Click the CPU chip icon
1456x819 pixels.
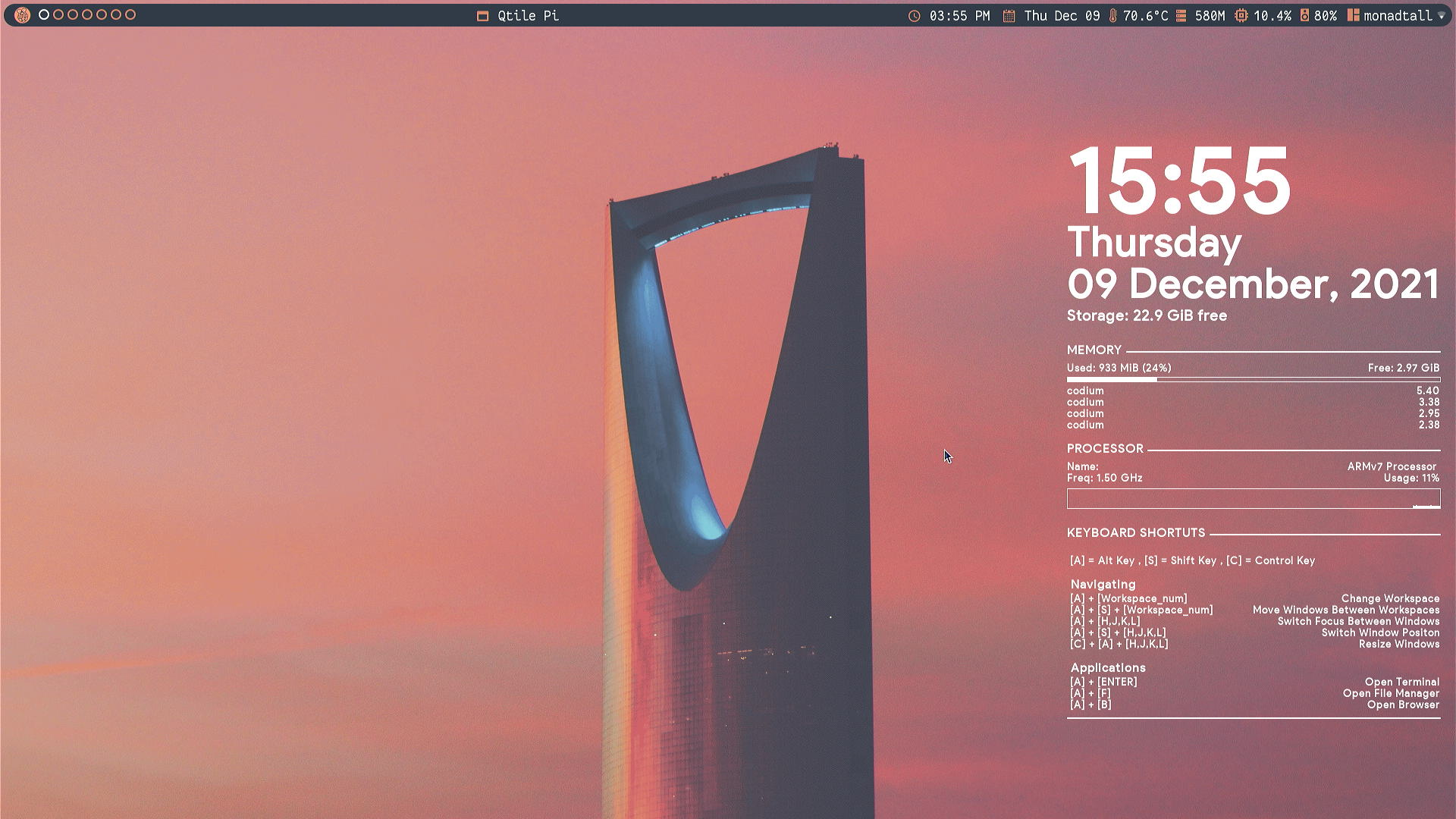1241,16
